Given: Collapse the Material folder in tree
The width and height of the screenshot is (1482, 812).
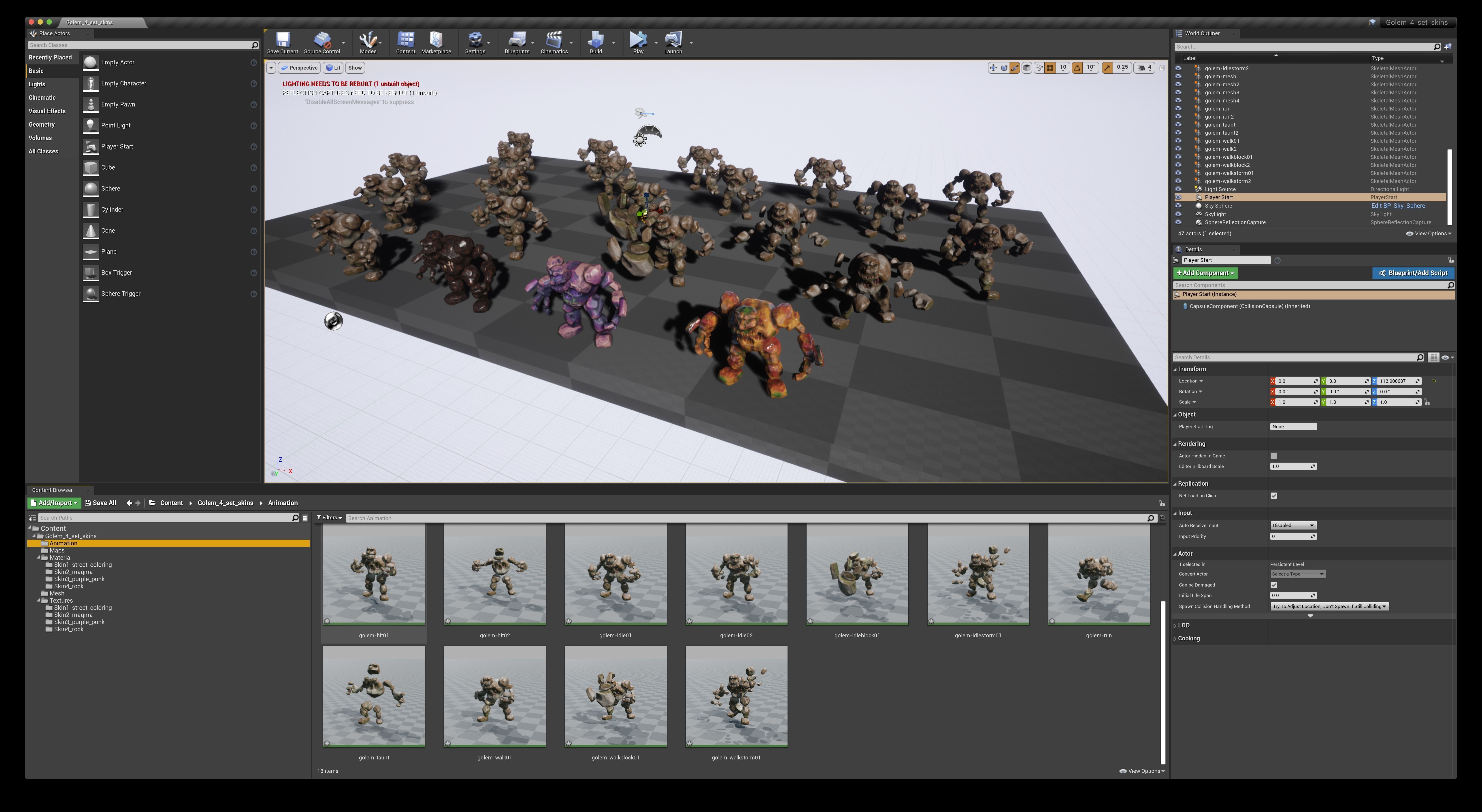Looking at the screenshot, I should tap(38, 558).
